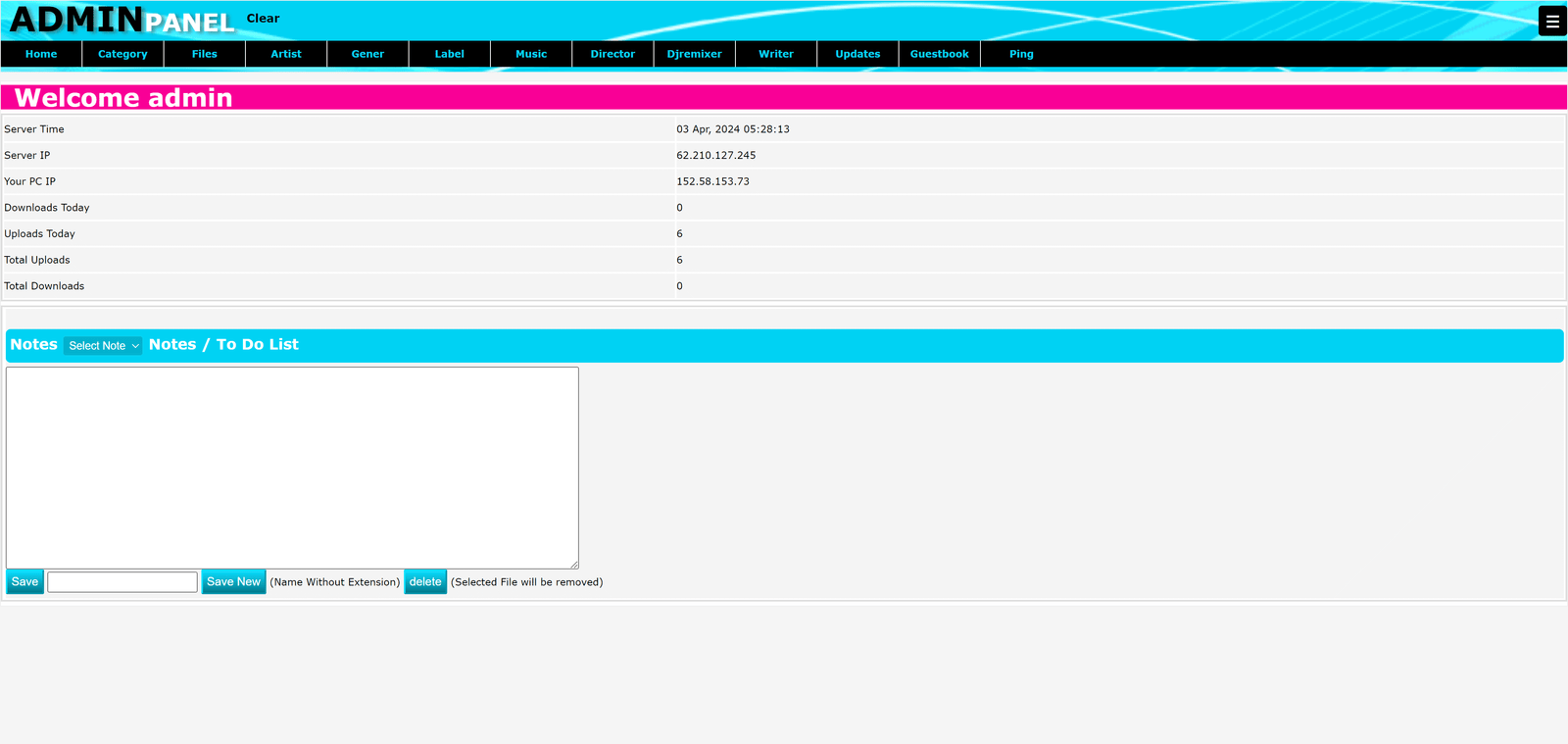Navigate to the Artist page
Screen dimensions: 1568x744
point(286,54)
